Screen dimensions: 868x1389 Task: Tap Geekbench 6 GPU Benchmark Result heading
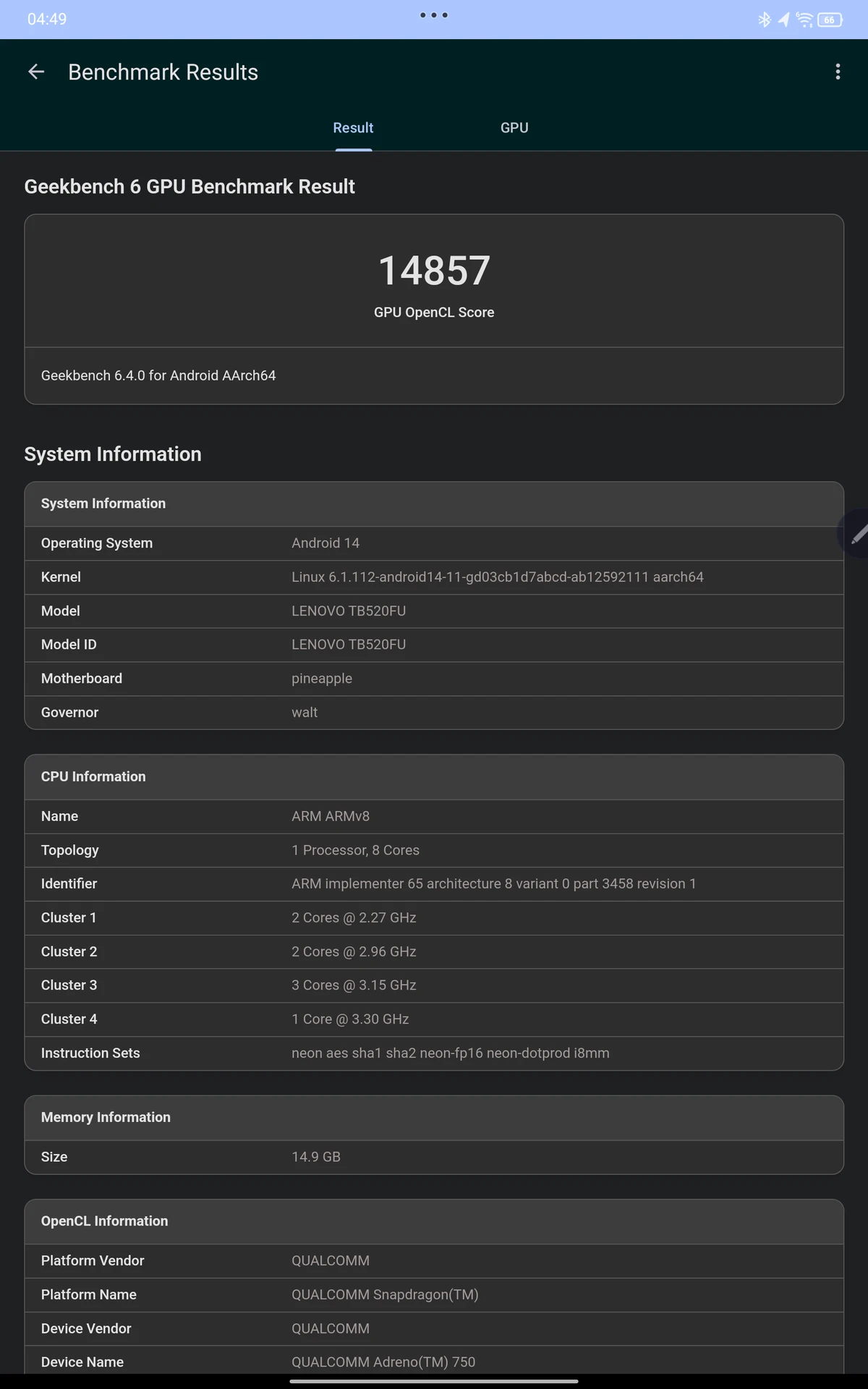coord(190,187)
